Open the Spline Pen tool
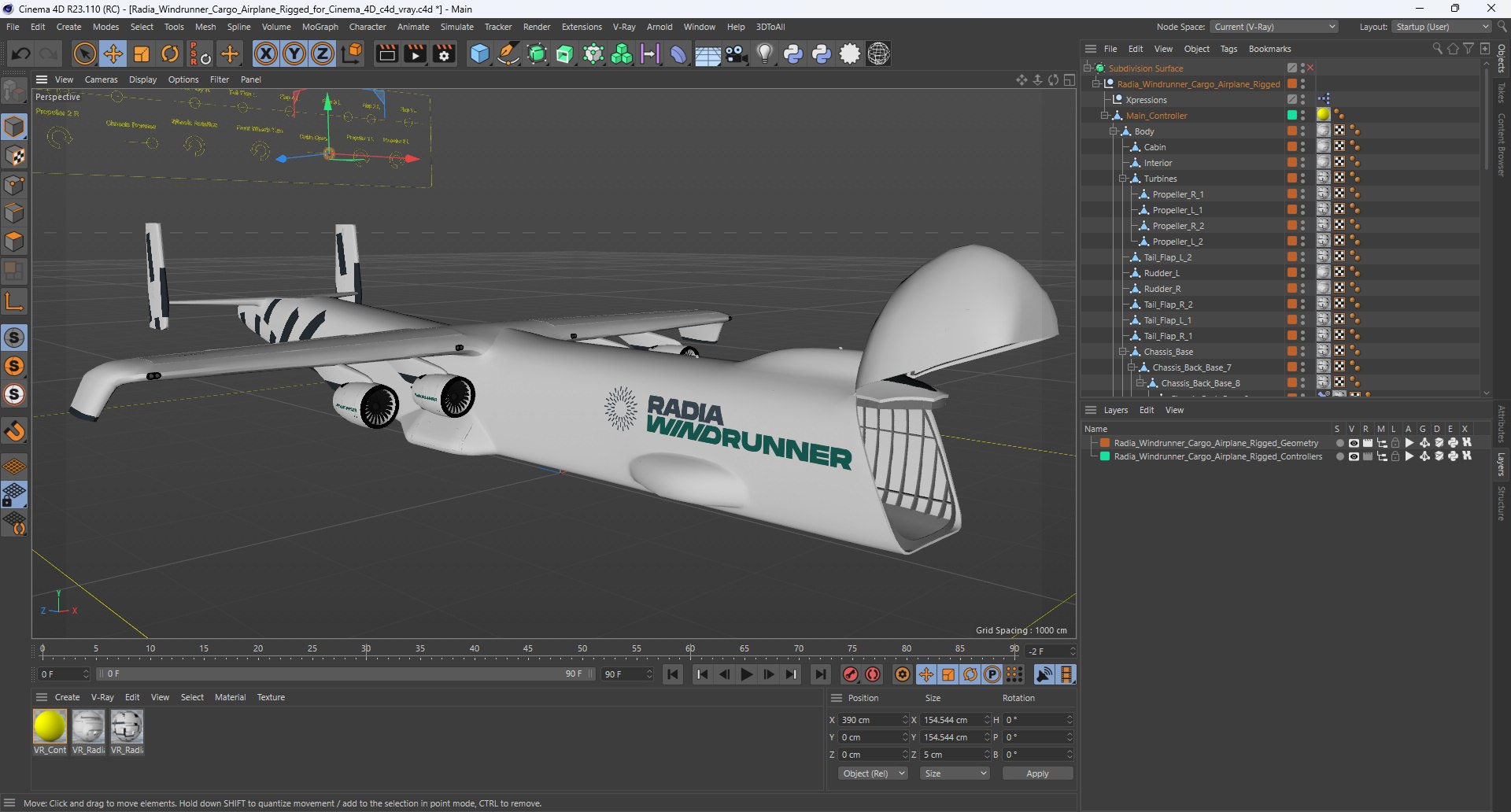 coord(508,54)
